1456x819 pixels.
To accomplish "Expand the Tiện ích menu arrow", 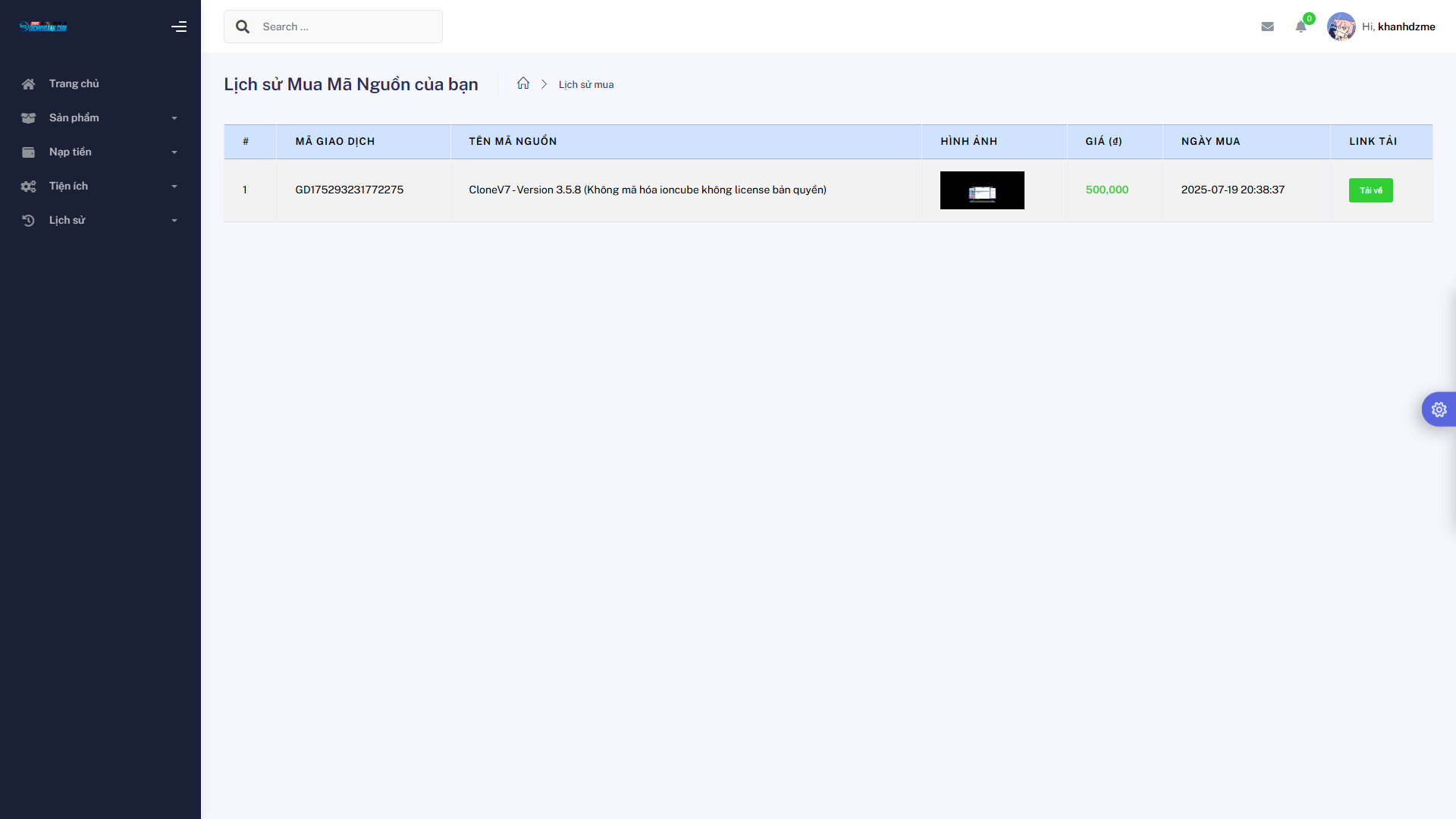I will click(174, 187).
